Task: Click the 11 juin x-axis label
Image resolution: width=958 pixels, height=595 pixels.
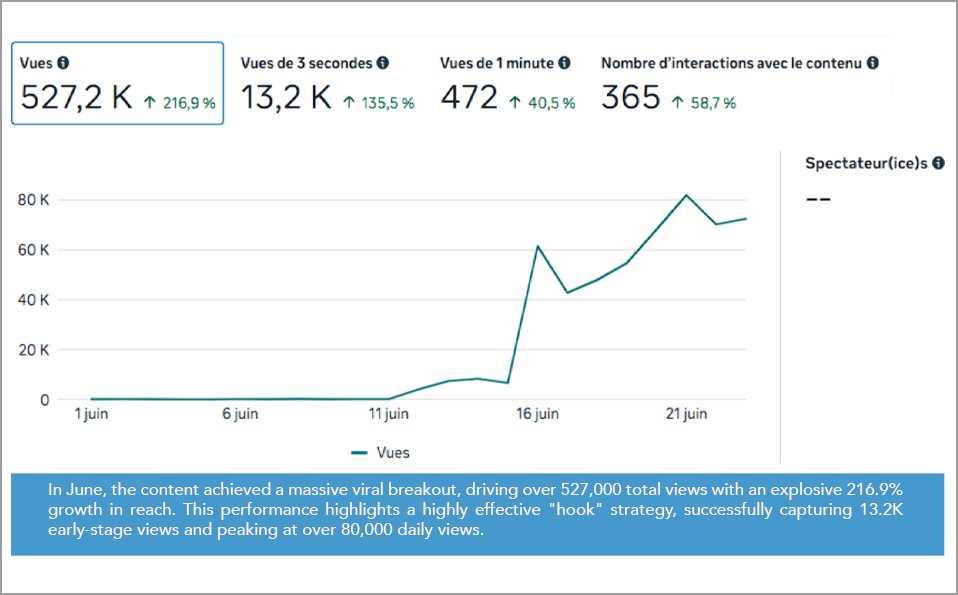Action: pyautogui.click(x=388, y=415)
